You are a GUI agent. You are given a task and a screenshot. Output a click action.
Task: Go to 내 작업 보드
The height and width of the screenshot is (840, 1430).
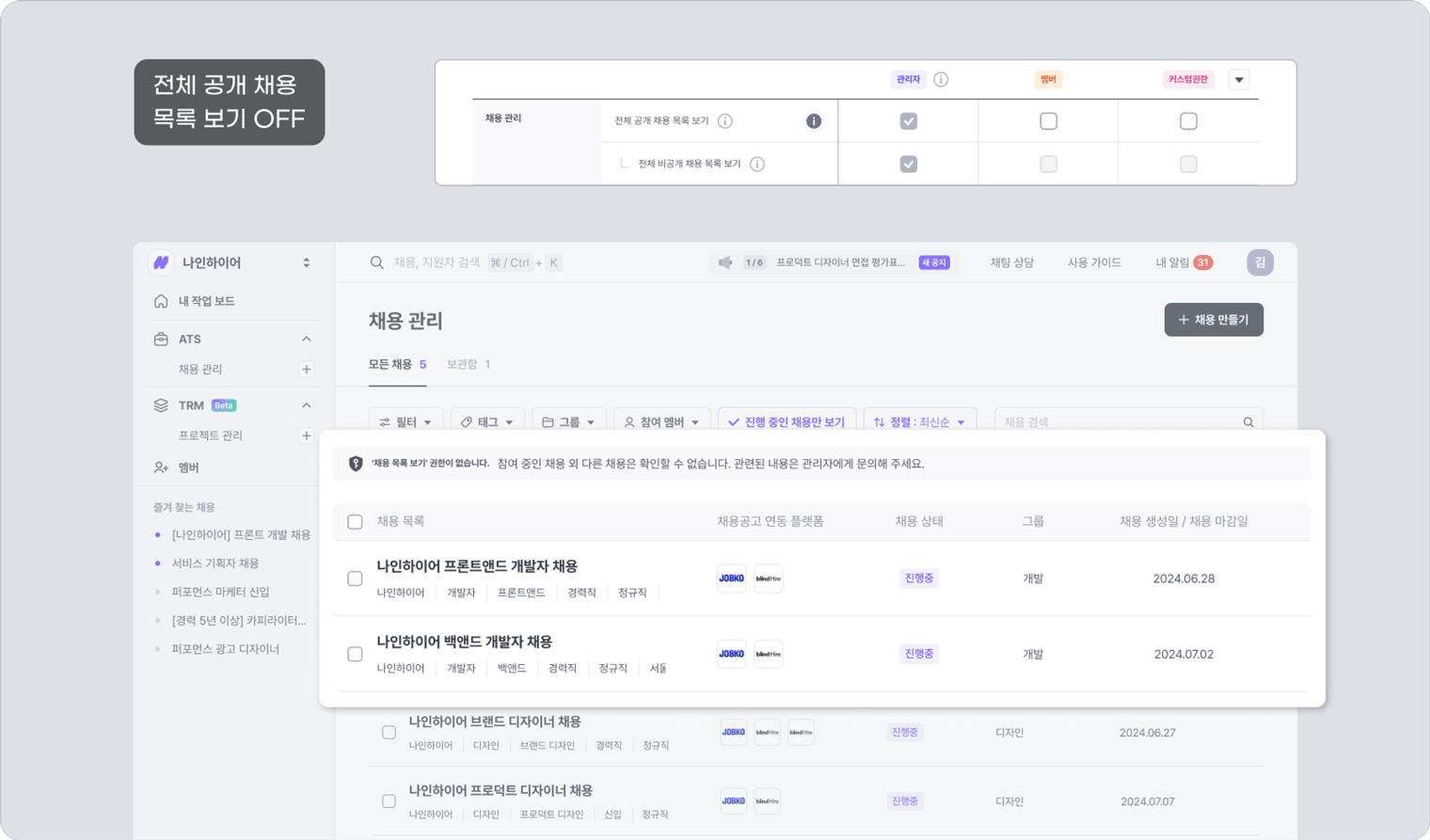207,301
